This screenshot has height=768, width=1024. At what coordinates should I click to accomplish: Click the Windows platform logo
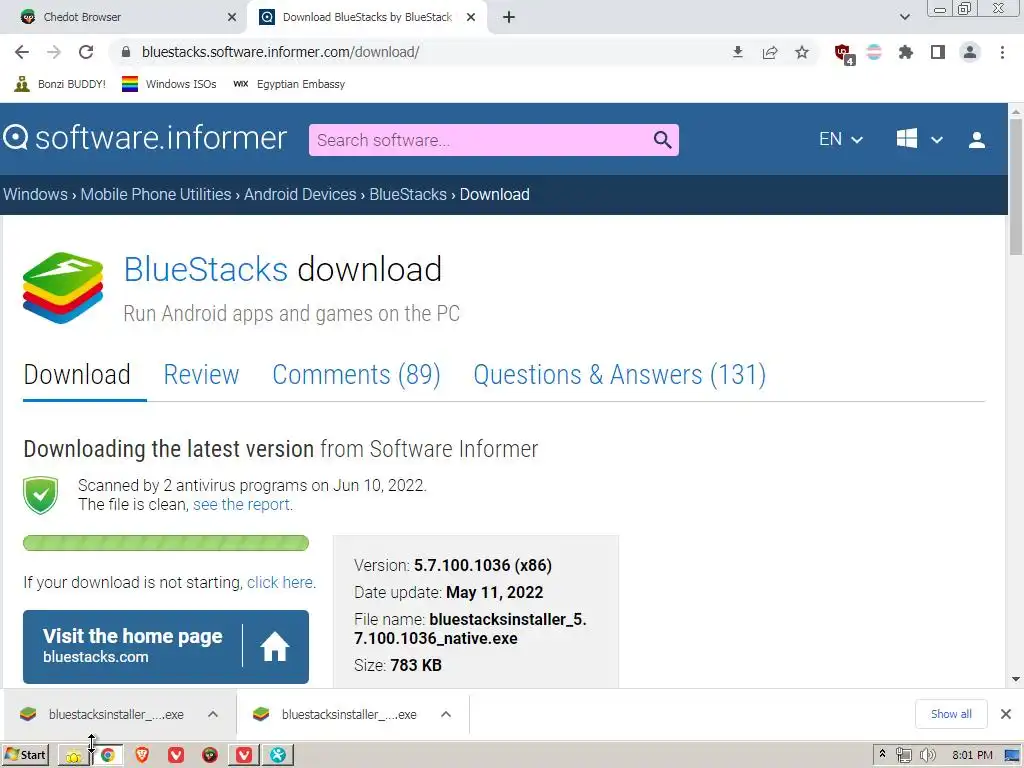coord(906,138)
